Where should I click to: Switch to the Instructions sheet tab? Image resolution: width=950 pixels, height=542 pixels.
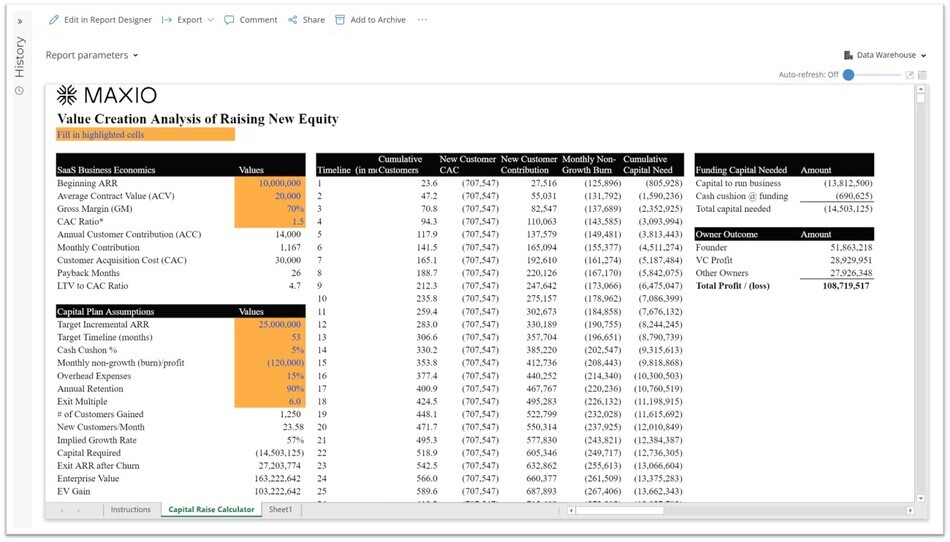tap(130, 510)
